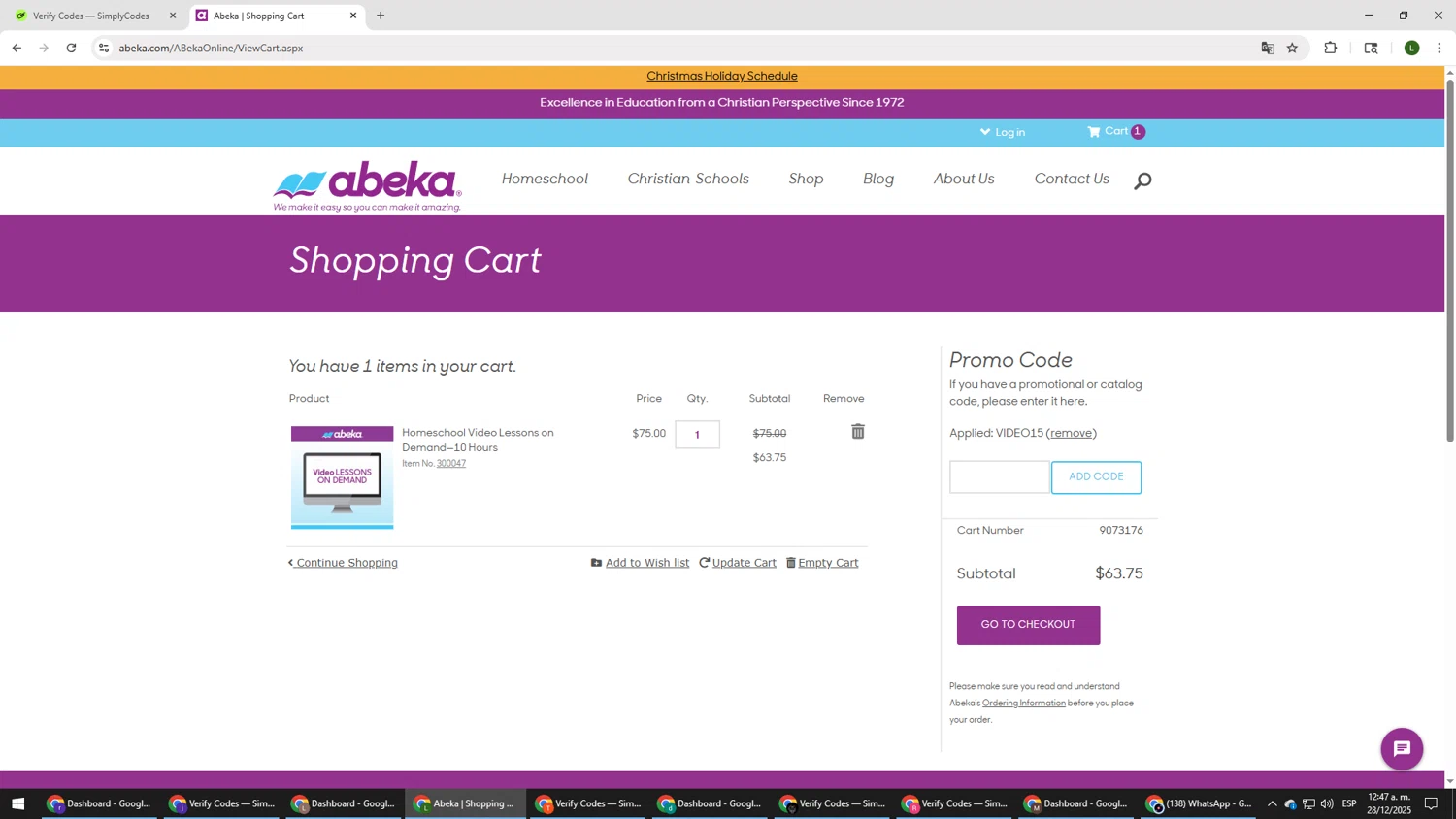
Task: Open the volume control in tray
Action: click(1327, 803)
